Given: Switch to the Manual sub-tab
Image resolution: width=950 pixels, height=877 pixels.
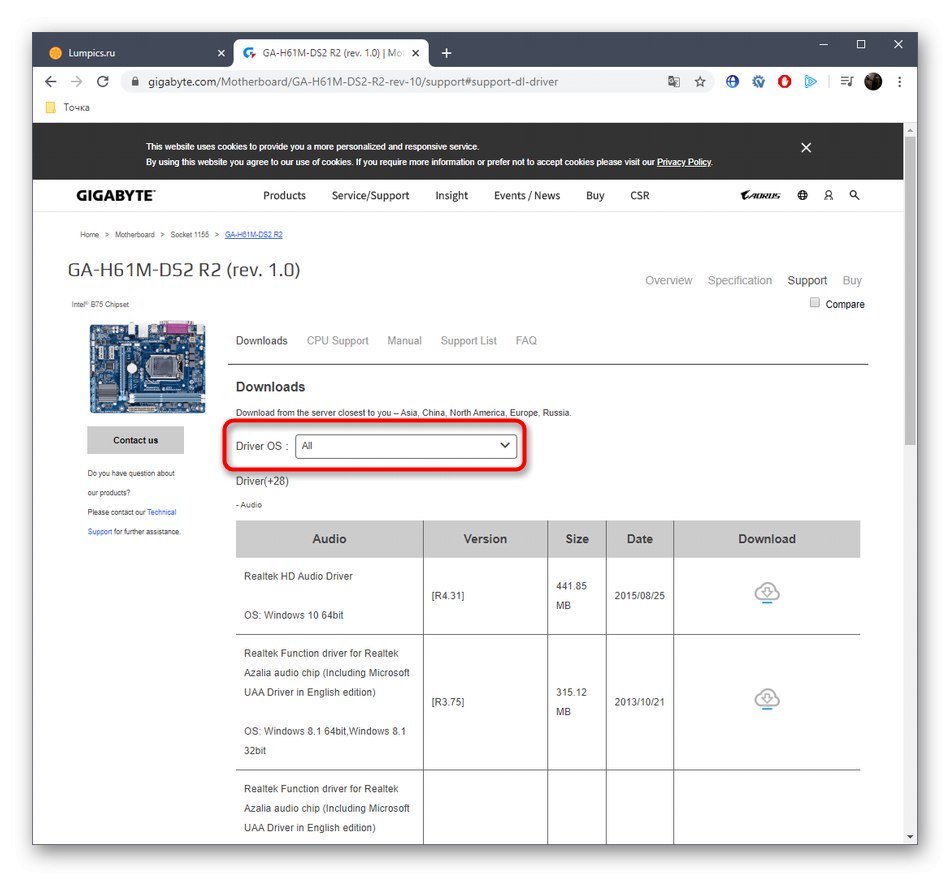Looking at the screenshot, I should 404,340.
